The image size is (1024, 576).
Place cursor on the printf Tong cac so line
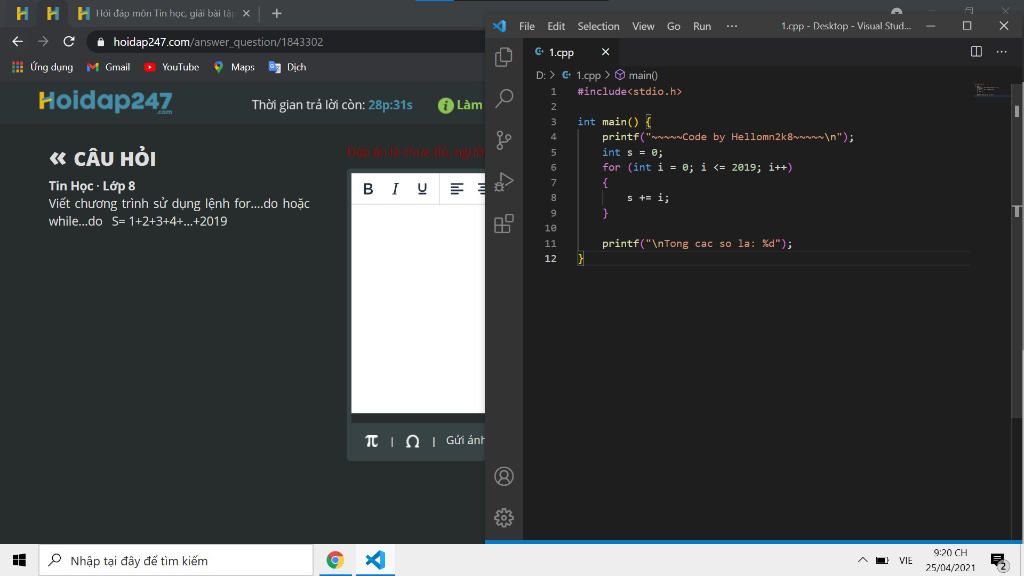(x=697, y=244)
